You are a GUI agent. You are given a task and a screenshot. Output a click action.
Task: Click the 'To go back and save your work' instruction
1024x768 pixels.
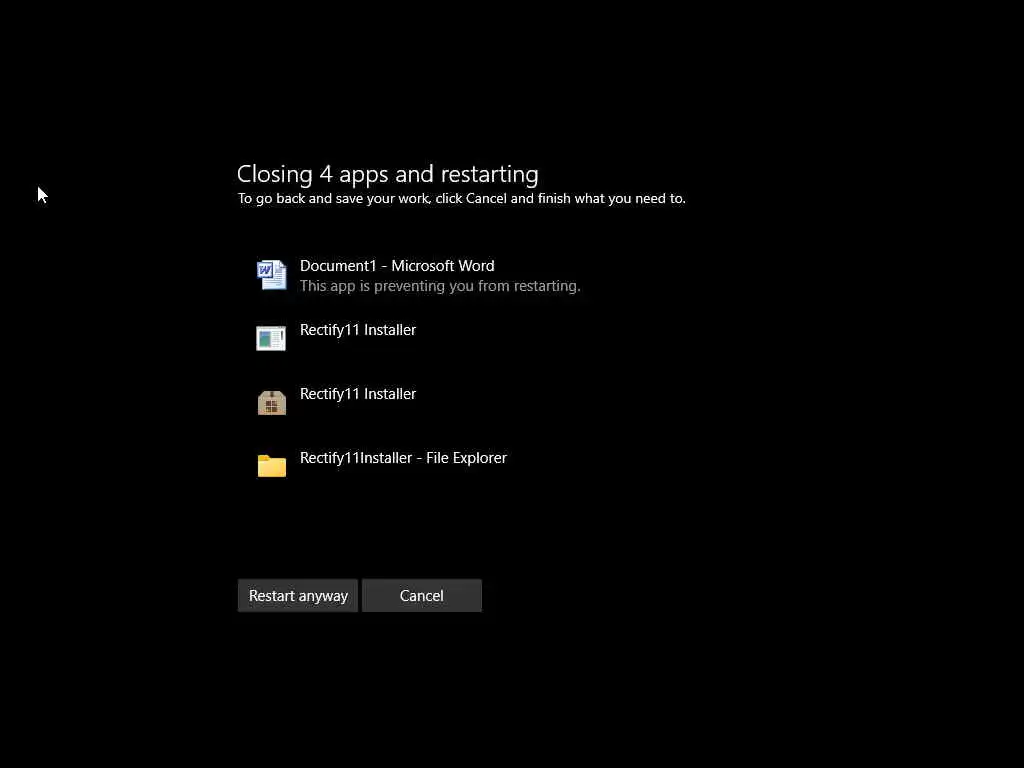pyautogui.click(x=462, y=199)
